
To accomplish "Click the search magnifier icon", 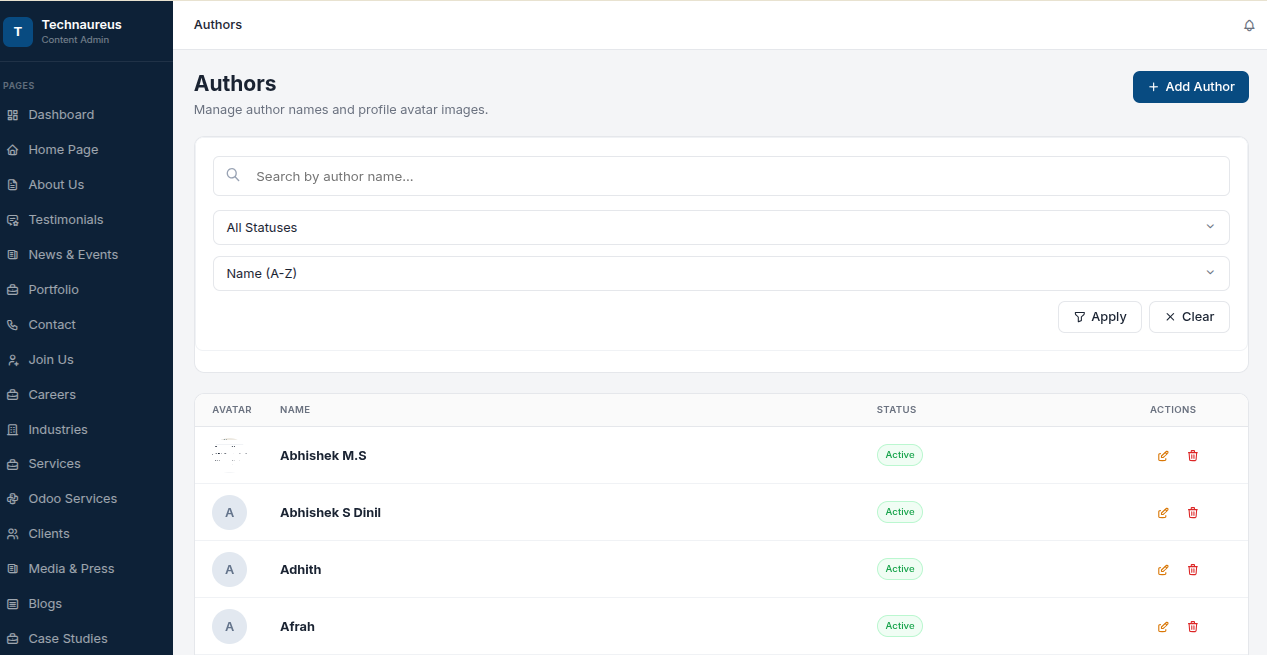I will (x=233, y=175).
